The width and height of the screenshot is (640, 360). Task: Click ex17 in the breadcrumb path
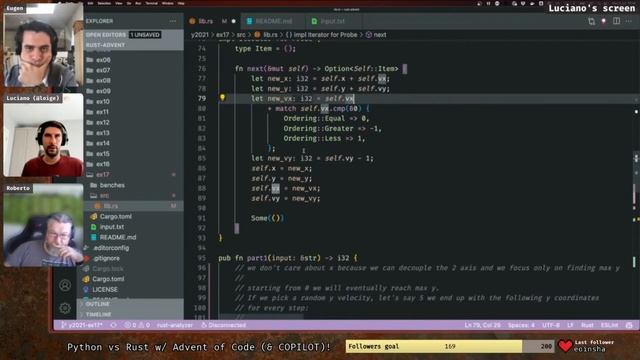point(222,35)
